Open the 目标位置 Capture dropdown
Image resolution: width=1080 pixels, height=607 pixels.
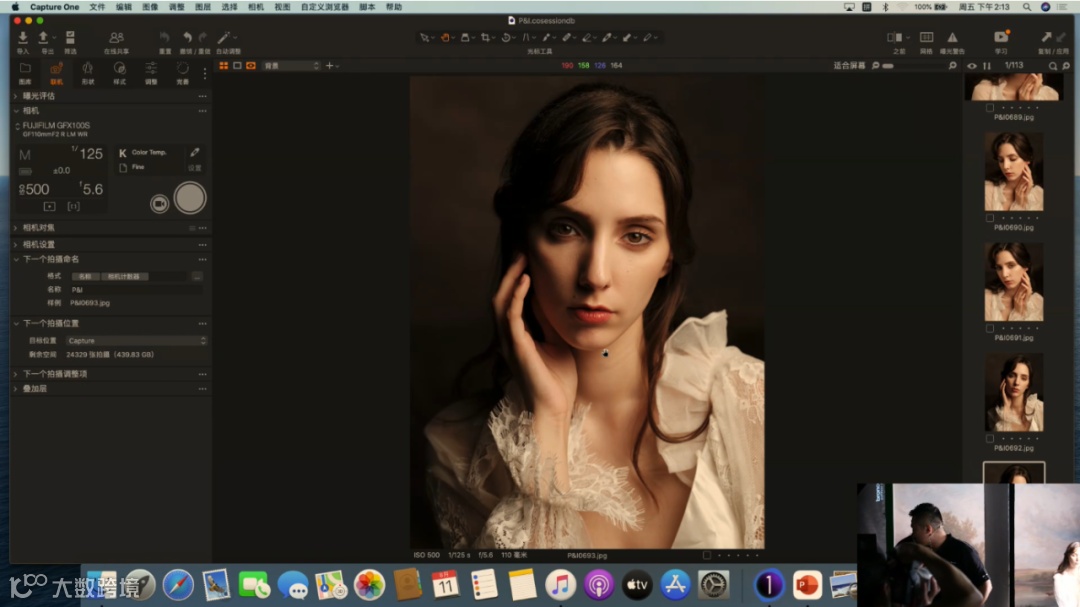(136, 340)
